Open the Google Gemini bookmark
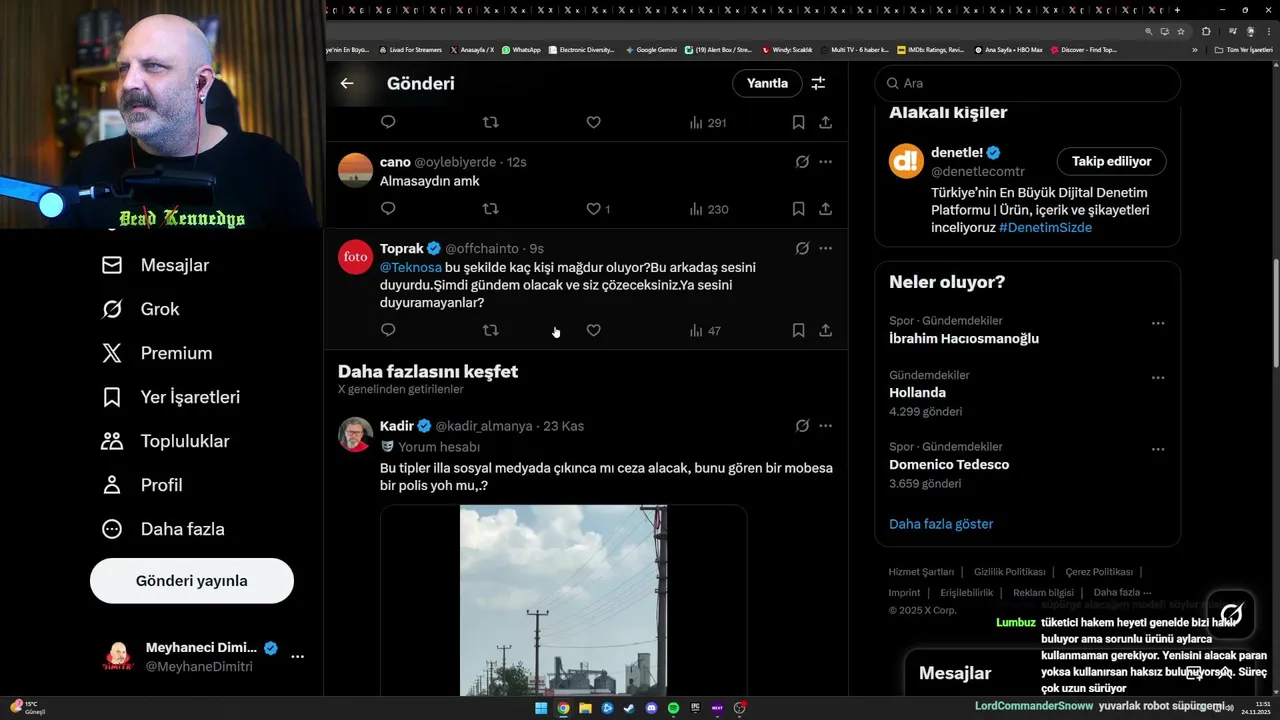 point(651,49)
